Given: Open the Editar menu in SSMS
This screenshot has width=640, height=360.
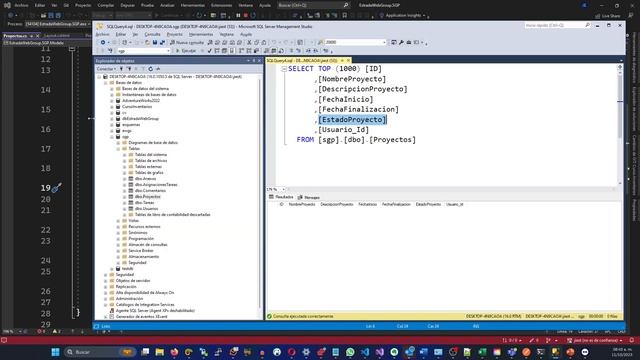Looking at the screenshot, I should click(121, 35).
